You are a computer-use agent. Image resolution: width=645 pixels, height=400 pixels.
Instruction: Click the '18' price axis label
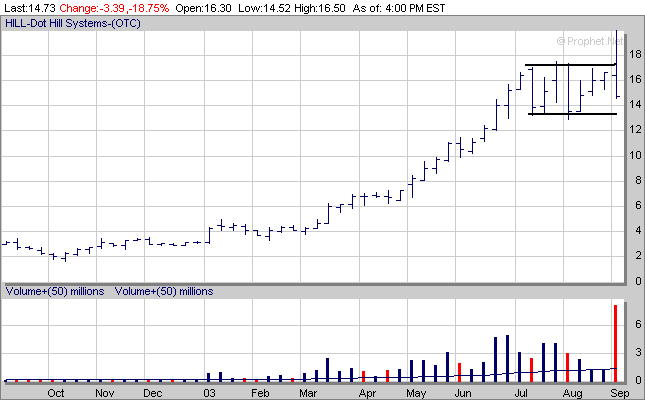(635, 54)
